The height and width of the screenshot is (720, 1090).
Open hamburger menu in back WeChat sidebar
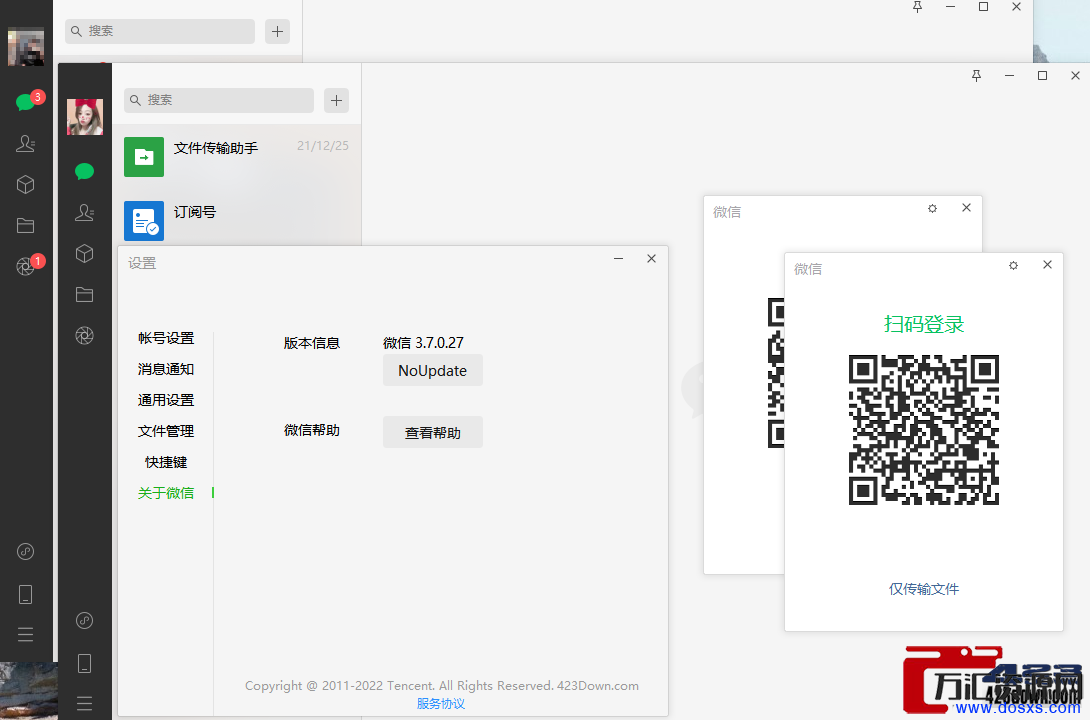[26, 635]
